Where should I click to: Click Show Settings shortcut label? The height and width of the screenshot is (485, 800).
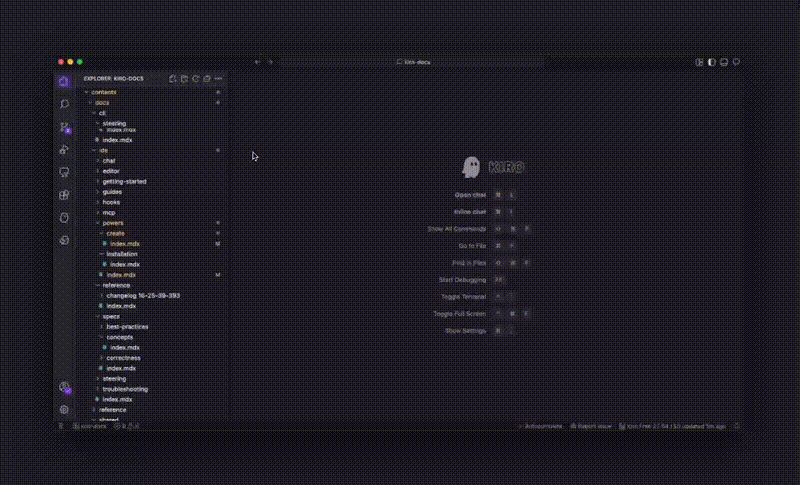(465, 331)
